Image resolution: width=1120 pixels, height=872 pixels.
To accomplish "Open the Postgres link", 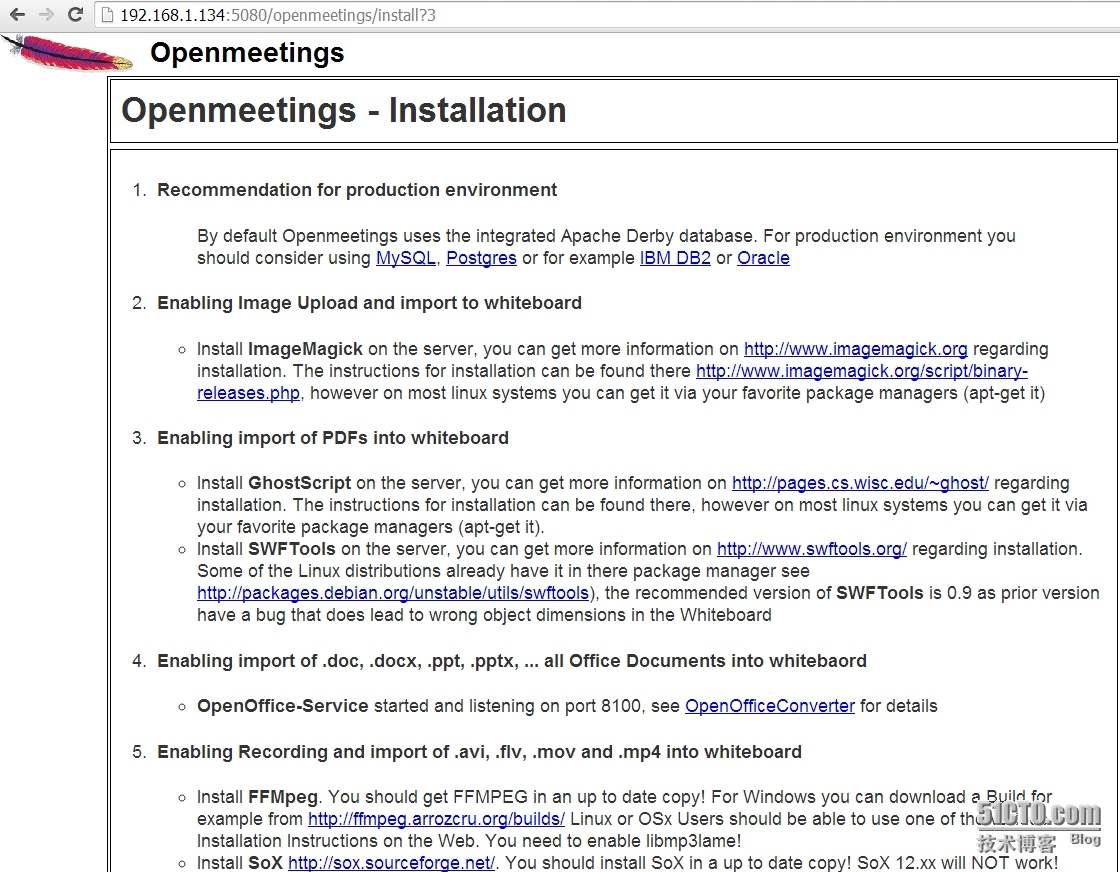I will (x=481, y=258).
